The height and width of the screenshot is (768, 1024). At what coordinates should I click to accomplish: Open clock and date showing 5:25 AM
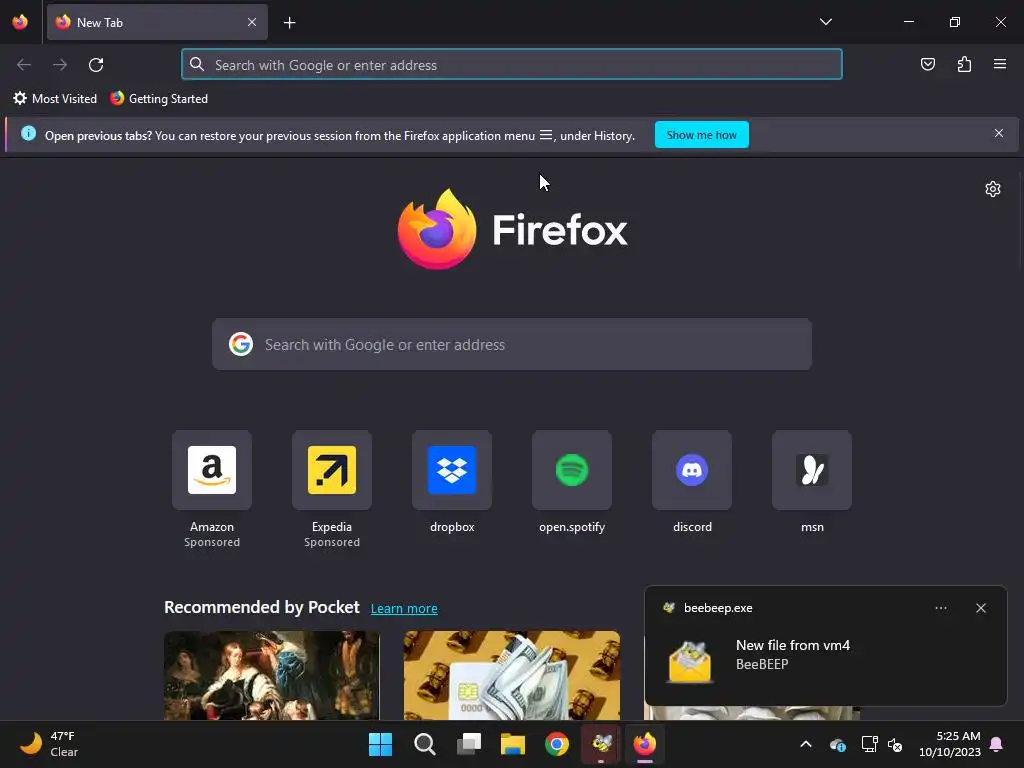pos(950,744)
